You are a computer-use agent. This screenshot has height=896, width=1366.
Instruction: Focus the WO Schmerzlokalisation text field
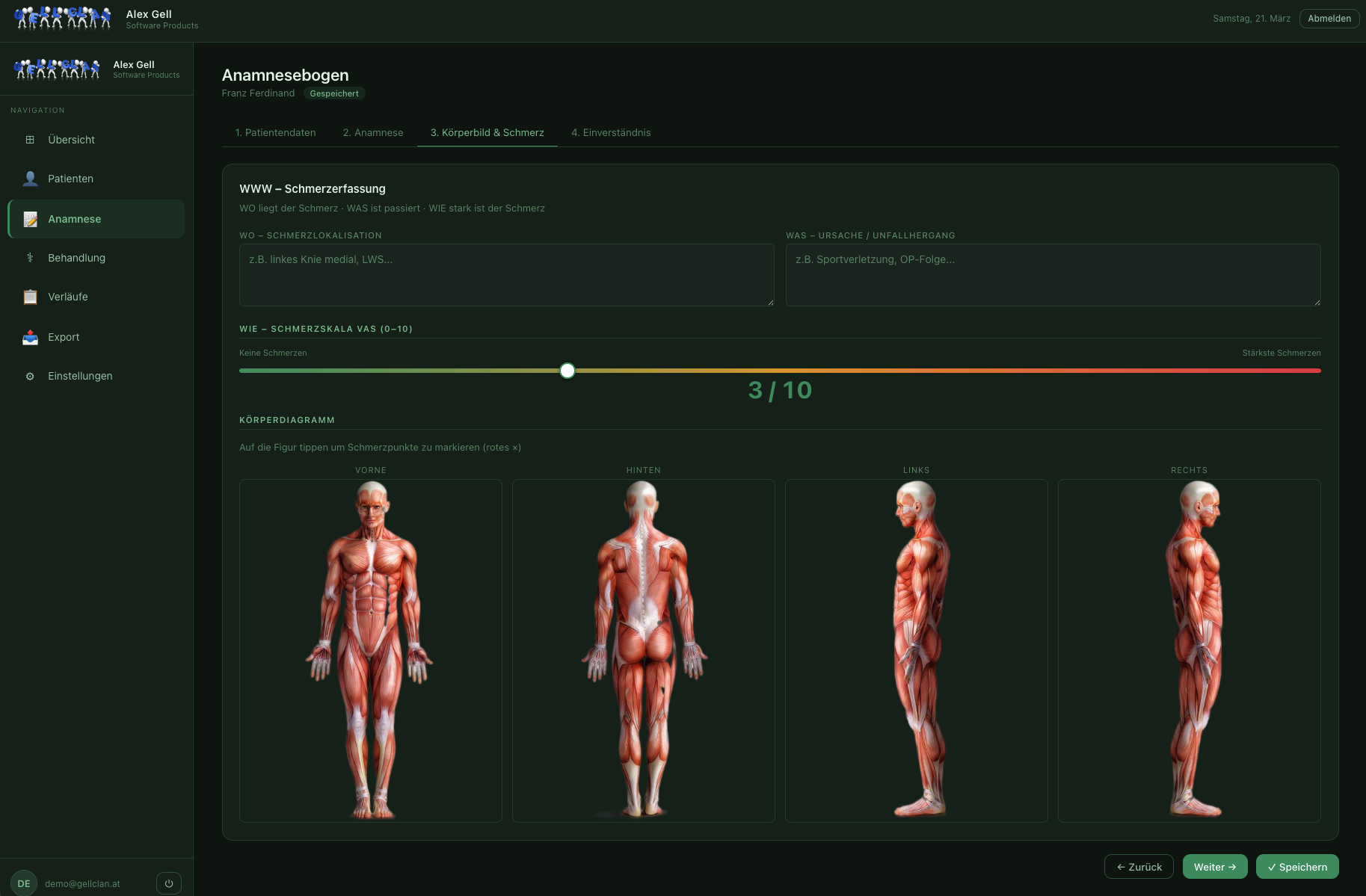tap(506, 275)
